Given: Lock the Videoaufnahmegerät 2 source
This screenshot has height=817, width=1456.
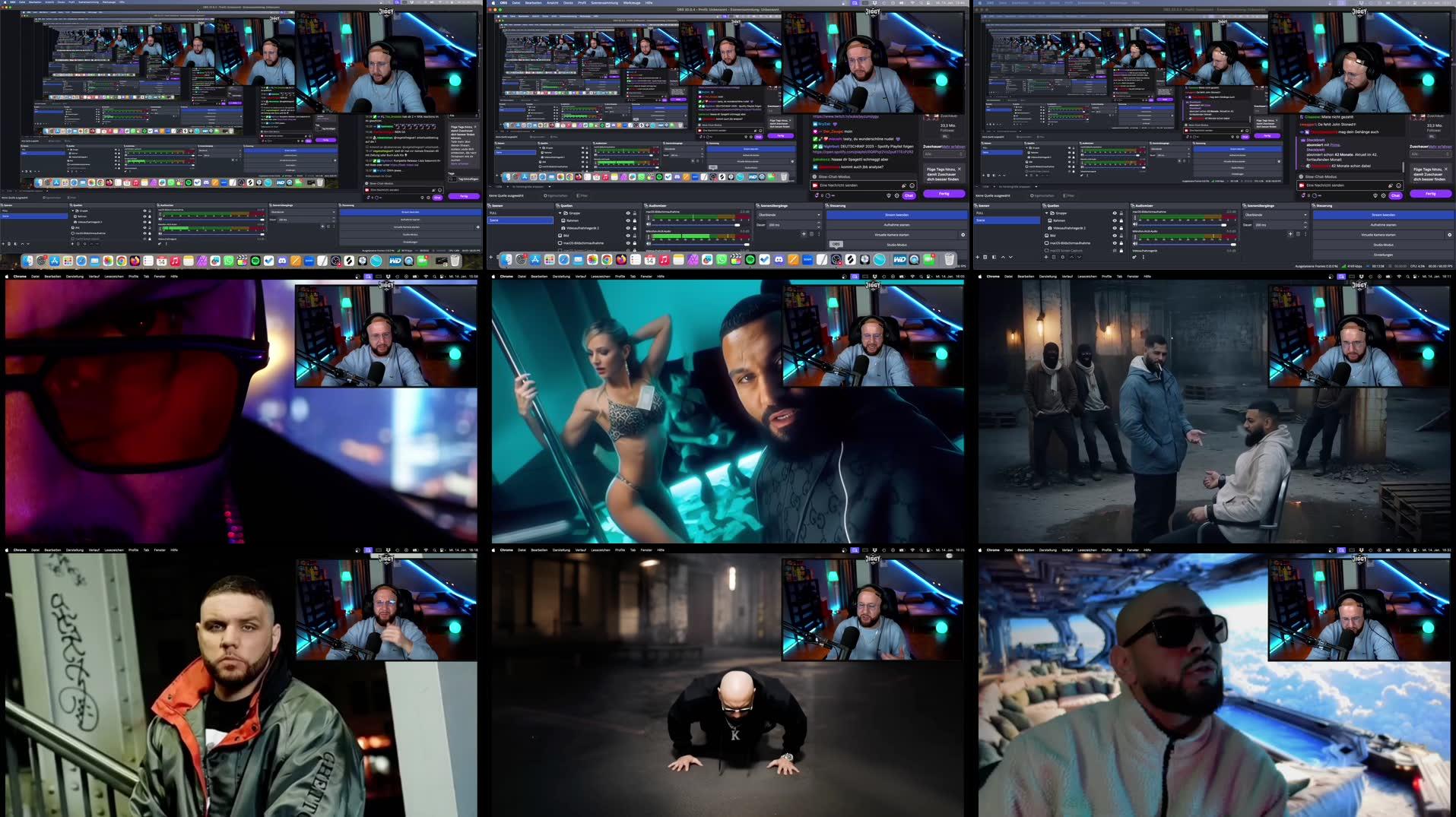Looking at the screenshot, I should click(x=634, y=227).
